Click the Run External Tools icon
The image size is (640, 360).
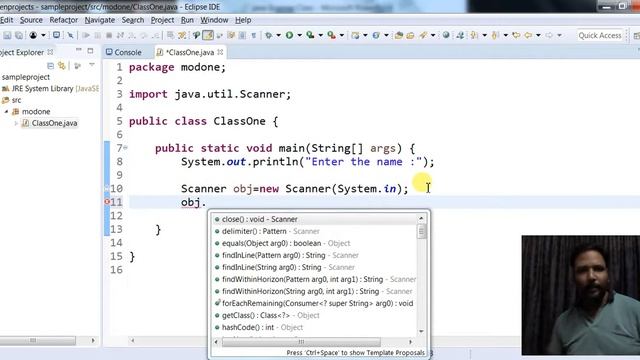click(x=331, y=36)
